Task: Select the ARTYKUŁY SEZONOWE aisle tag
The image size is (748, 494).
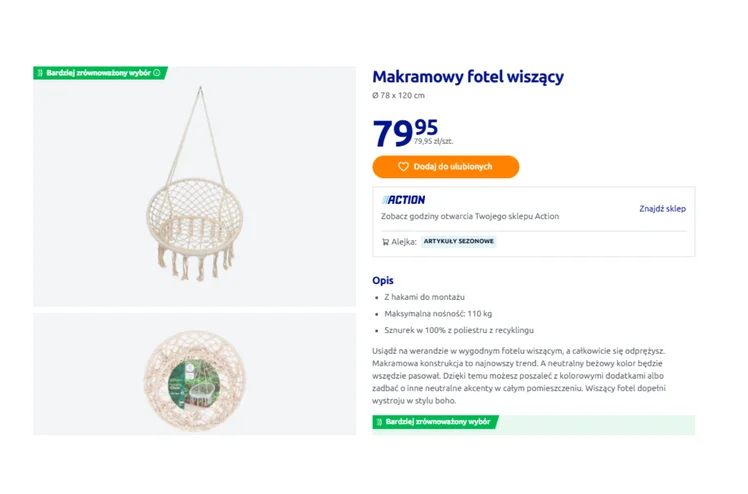Action: tap(458, 241)
